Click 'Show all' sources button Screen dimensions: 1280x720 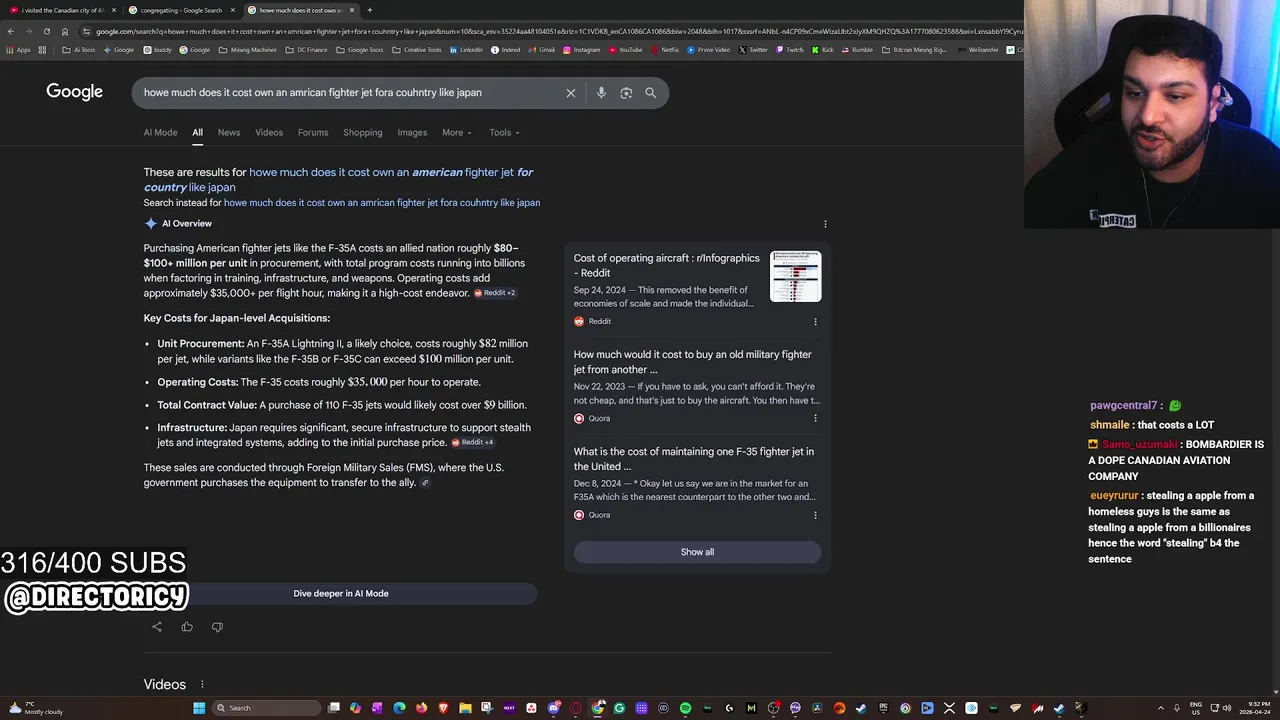(x=697, y=552)
